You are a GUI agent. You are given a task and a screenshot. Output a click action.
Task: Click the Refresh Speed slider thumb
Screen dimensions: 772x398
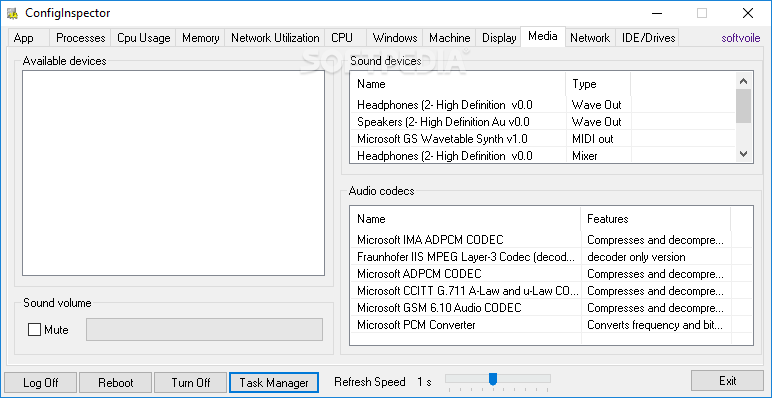tap(492, 379)
